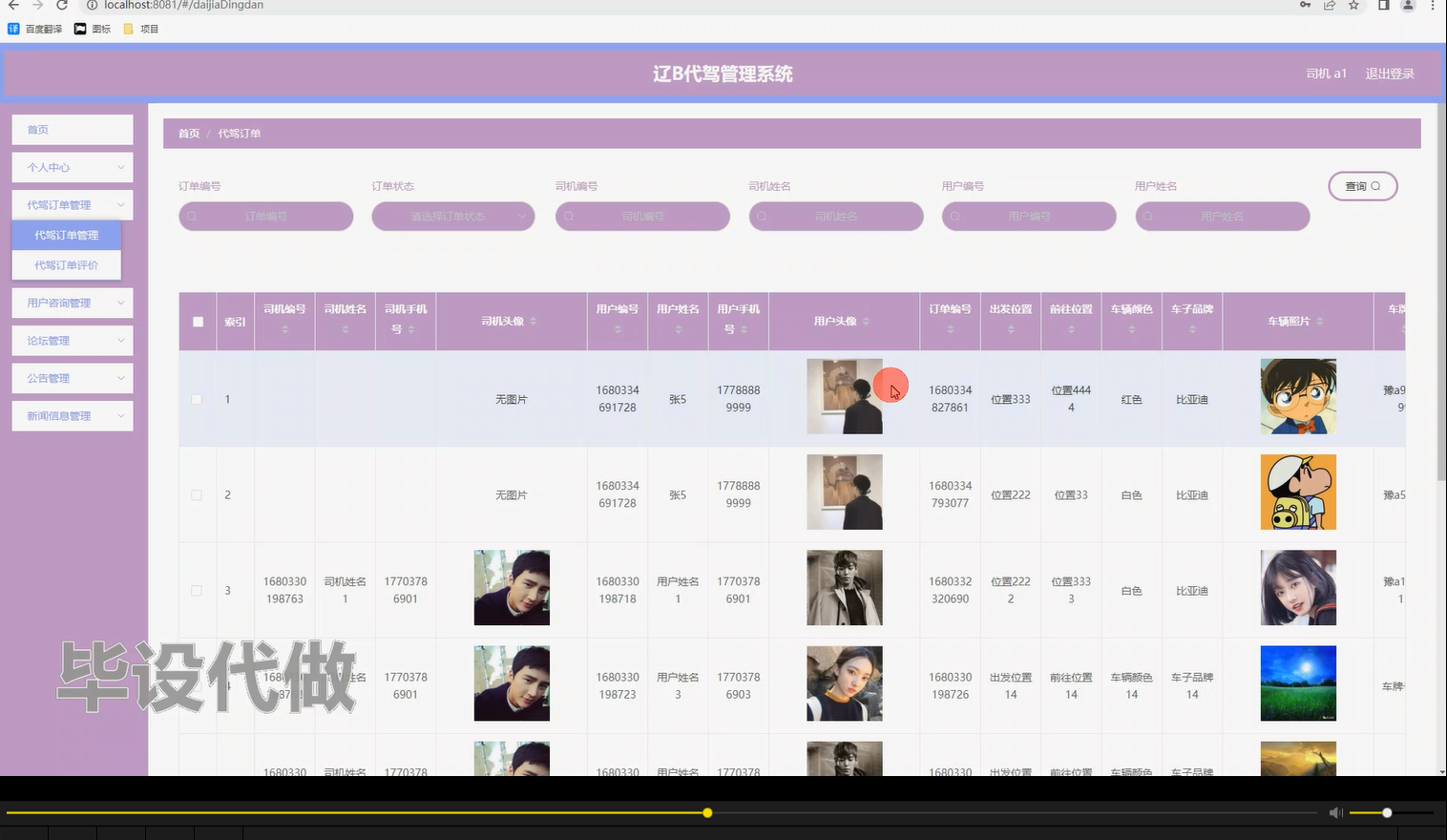This screenshot has width=1447, height=840.
Task: Expand the 论坛管理 sidebar menu
Action: click(x=73, y=341)
